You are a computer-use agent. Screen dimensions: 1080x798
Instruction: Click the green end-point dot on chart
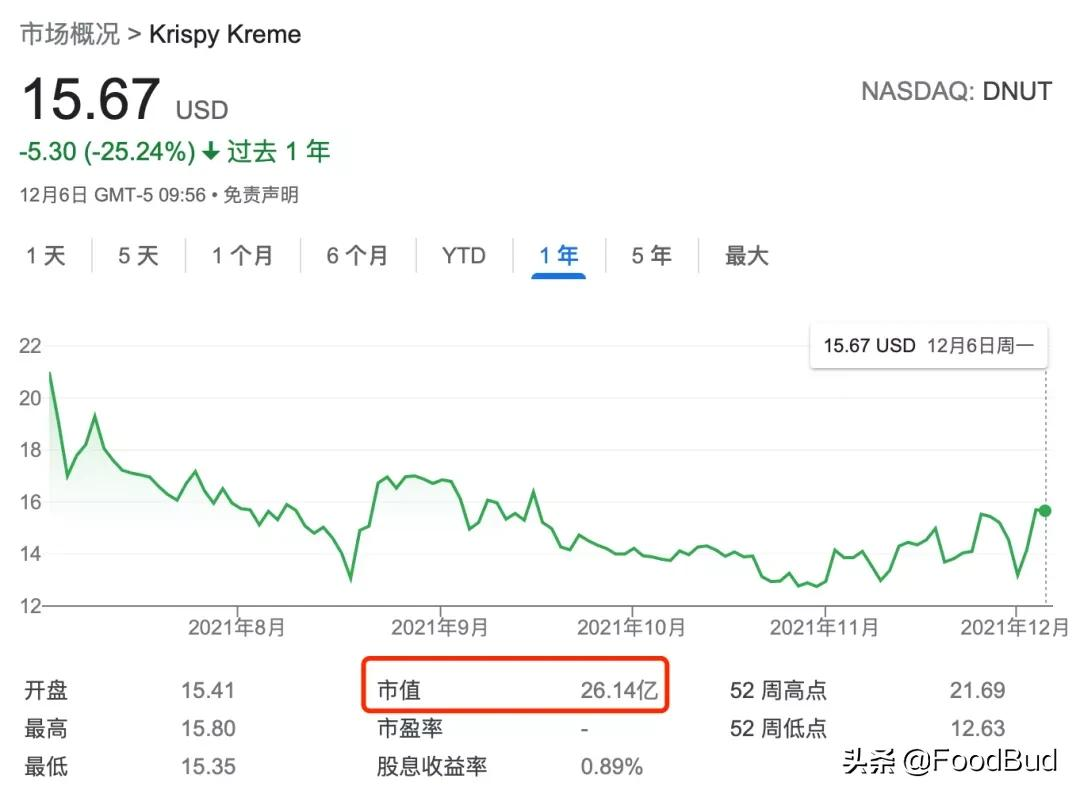1045,511
